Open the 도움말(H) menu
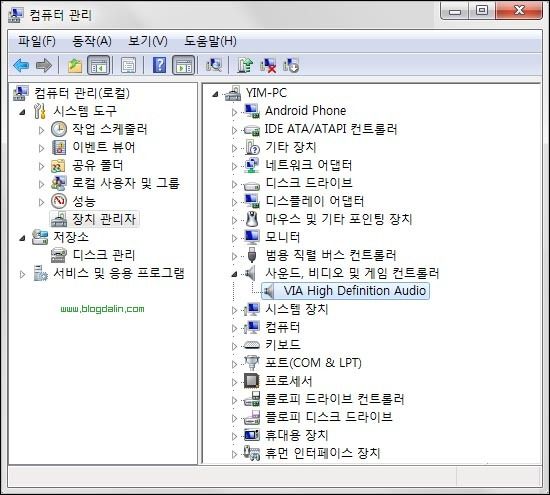Image resolution: width=550 pixels, height=495 pixels. click(x=210, y=41)
